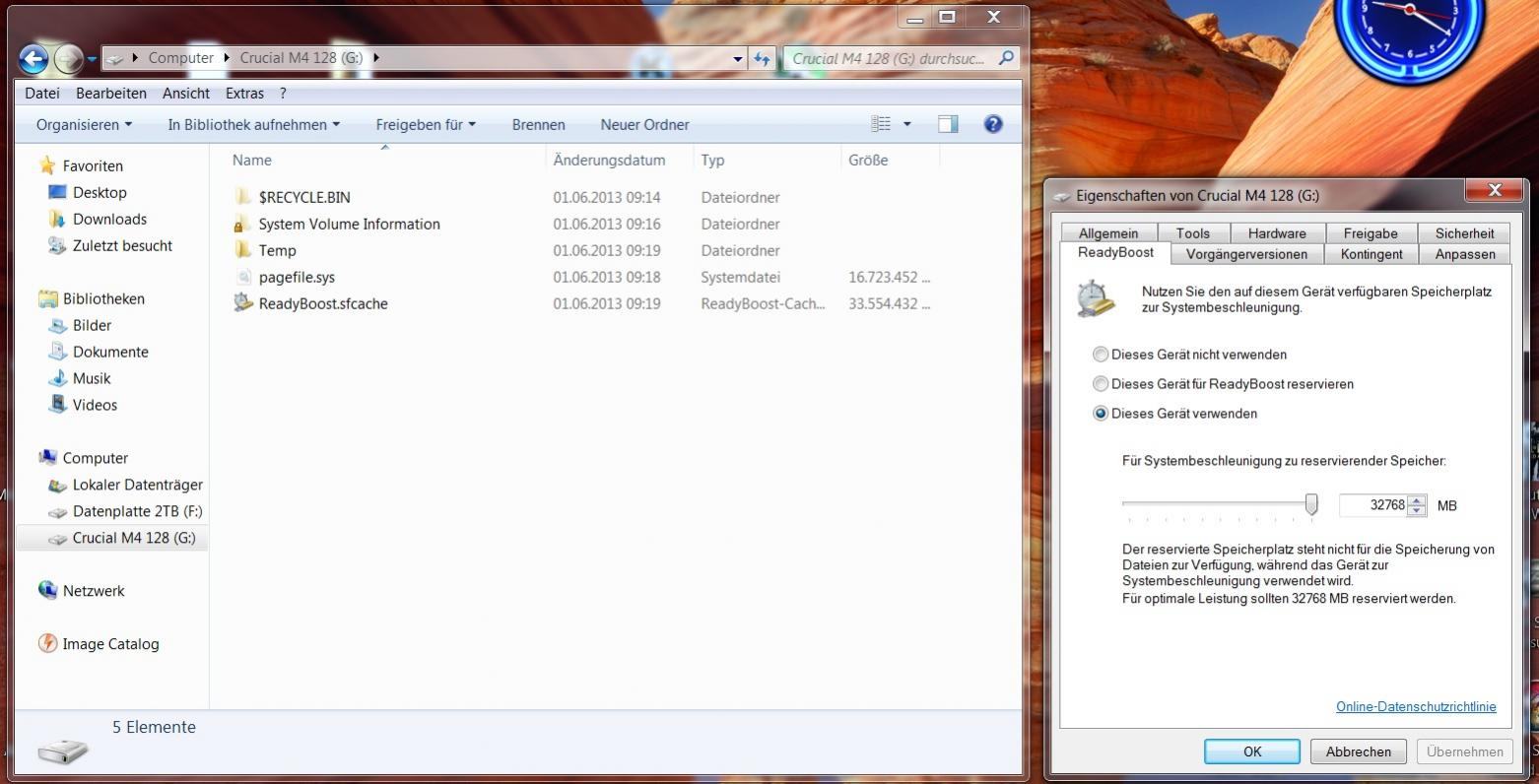Open the Ansicht menu
Image resolution: width=1539 pixels, height=784 pixels.
click(x=186, y=93)
